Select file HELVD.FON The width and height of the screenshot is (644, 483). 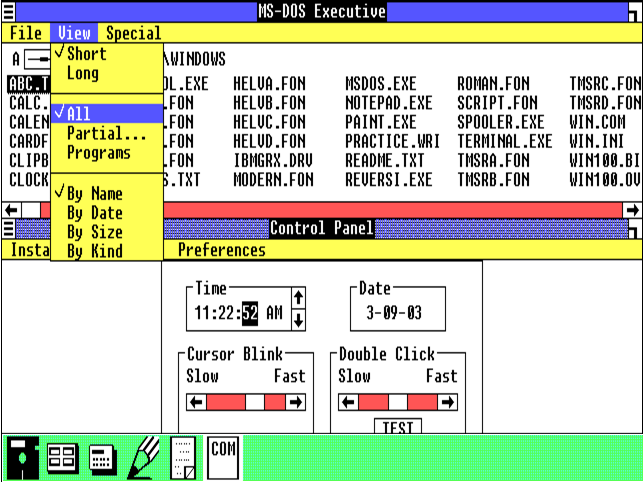pos(269,141)
